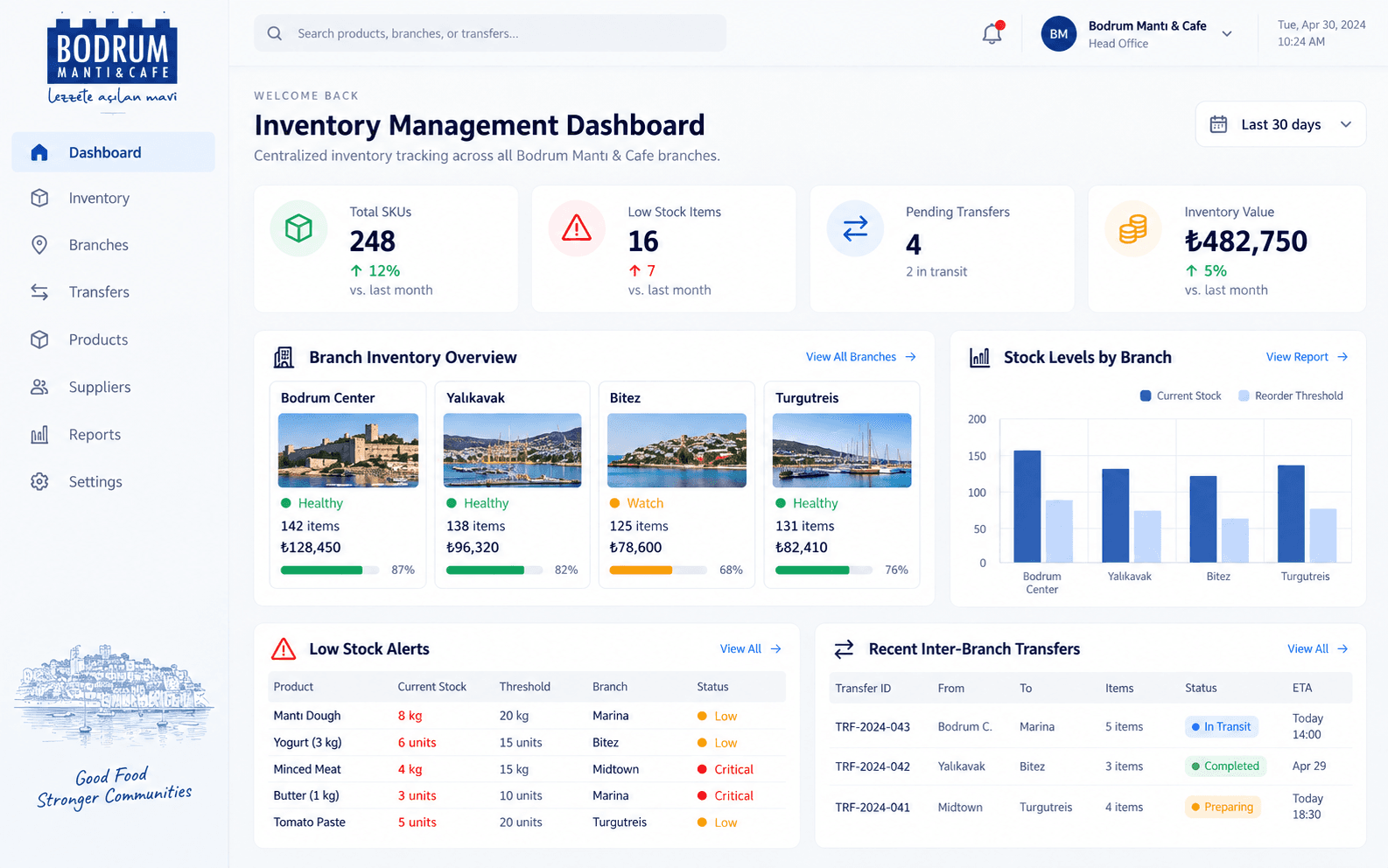Click the Pending Transfers arrows icon
Viewport: 1388px width, 868px height.
[x=855, y=228]
